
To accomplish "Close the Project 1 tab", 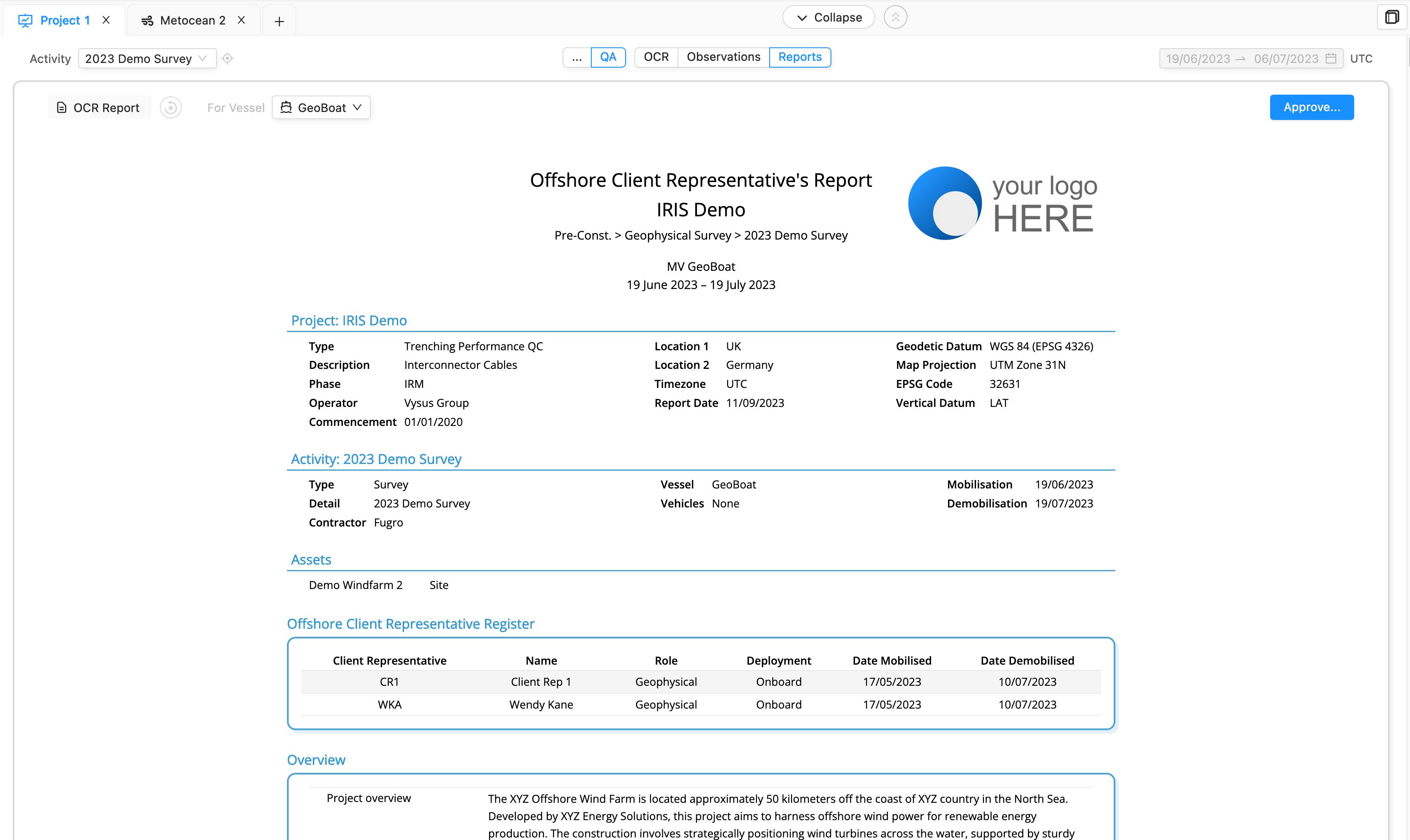I will point(106,20).
